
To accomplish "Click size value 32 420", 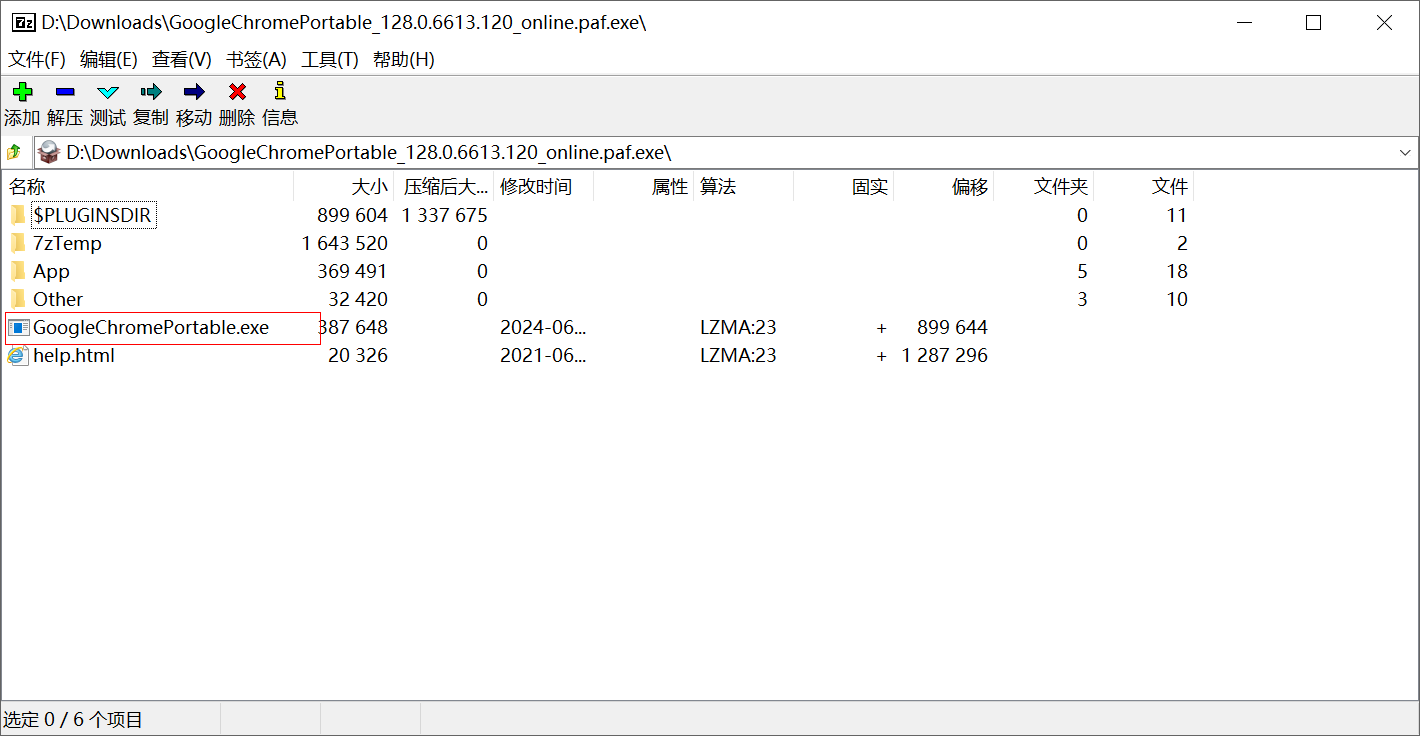I will [x=358, y=299].
